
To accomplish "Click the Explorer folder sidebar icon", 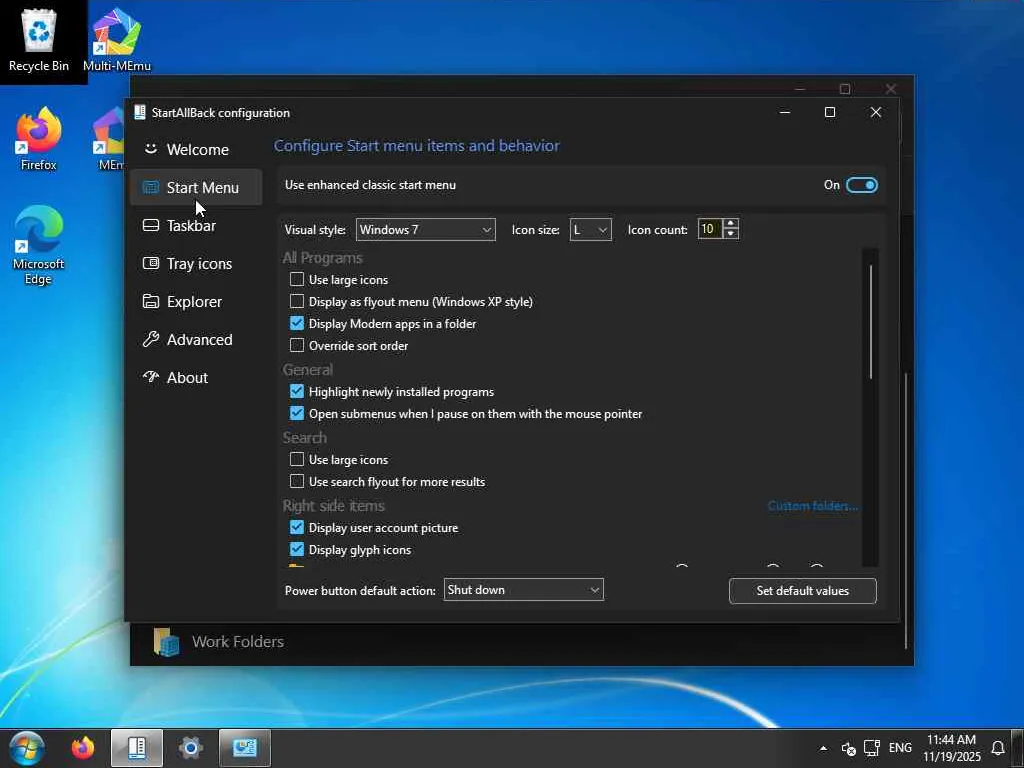I will [x=151, y=301].
